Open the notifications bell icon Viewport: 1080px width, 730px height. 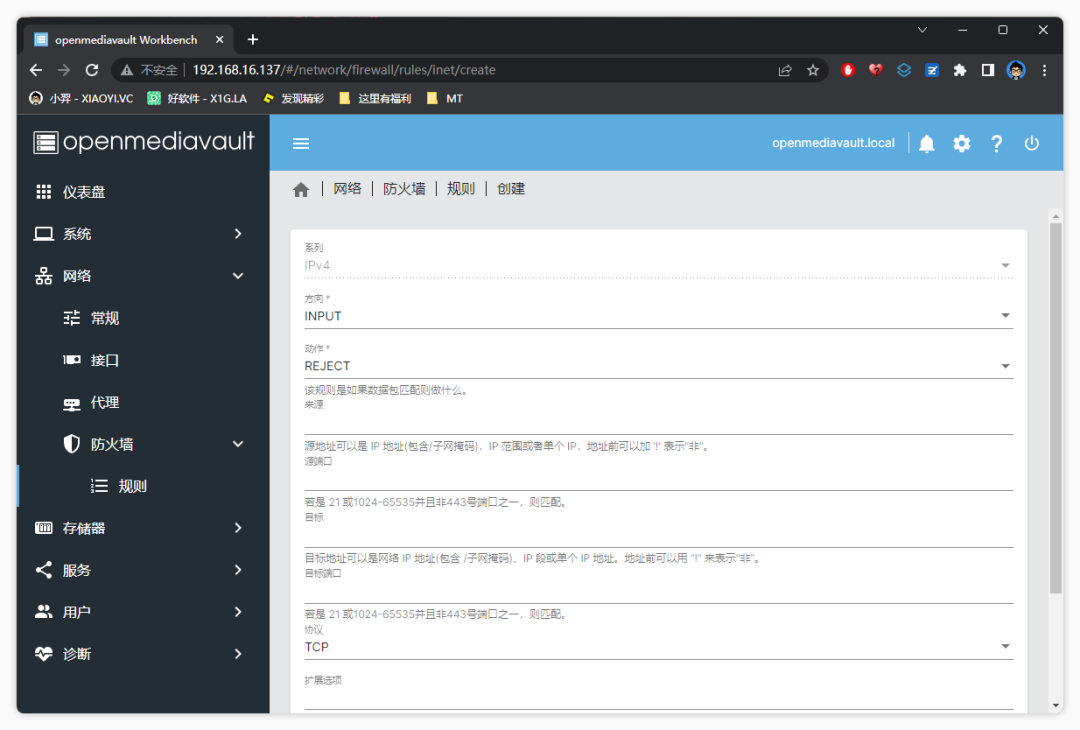927,143
